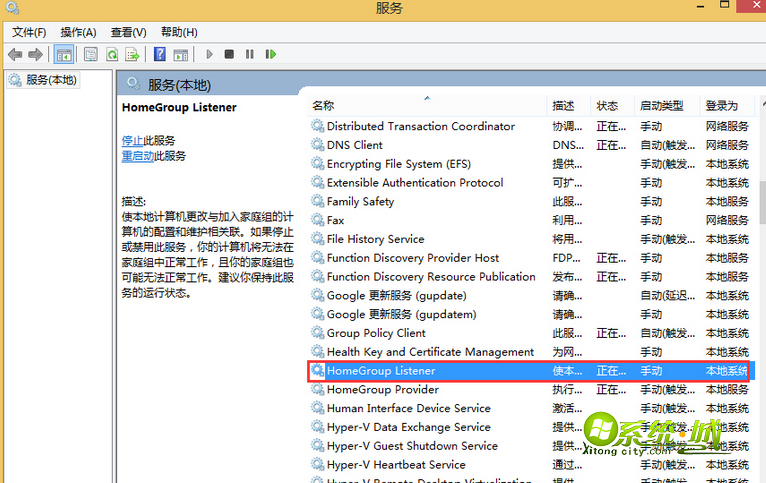The image size is (766, 483).
Task: Select Function Discovery Resource Publication service
Action: point(531,276)
